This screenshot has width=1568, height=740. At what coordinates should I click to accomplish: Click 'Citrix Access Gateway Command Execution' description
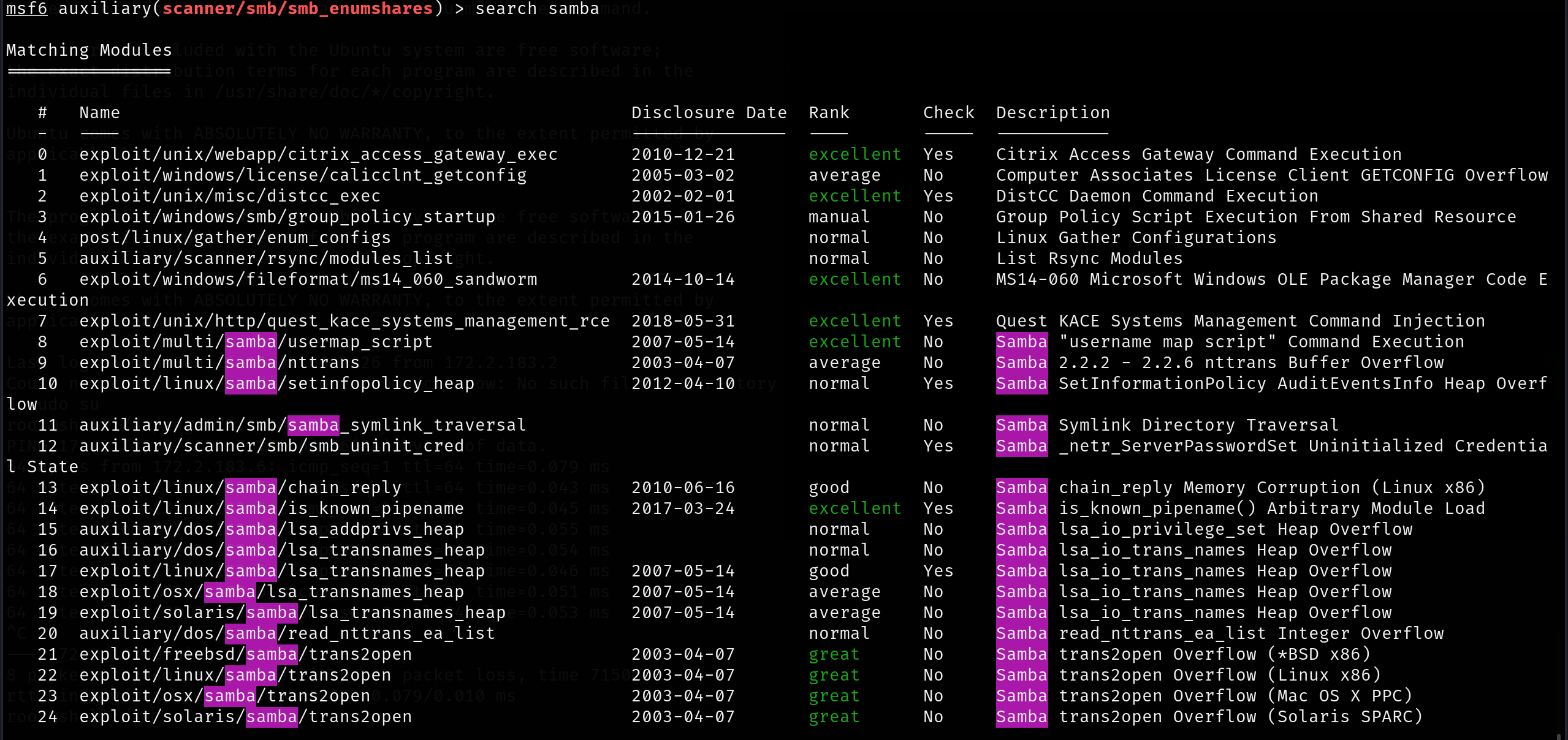(x=1198, y=154)
